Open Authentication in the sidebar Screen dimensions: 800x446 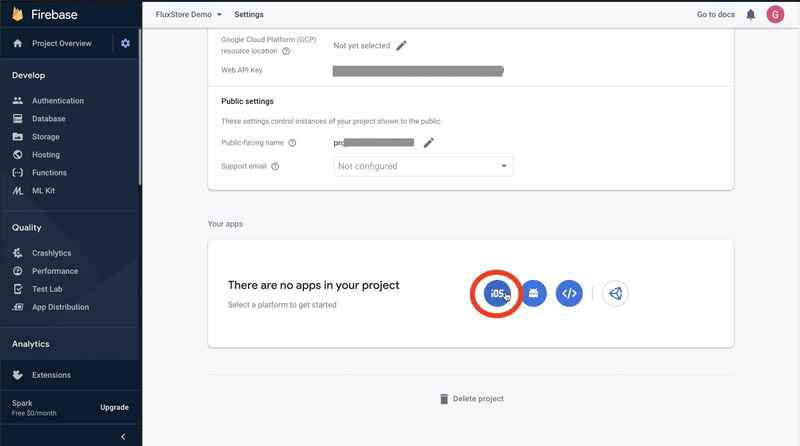point(57,101)
